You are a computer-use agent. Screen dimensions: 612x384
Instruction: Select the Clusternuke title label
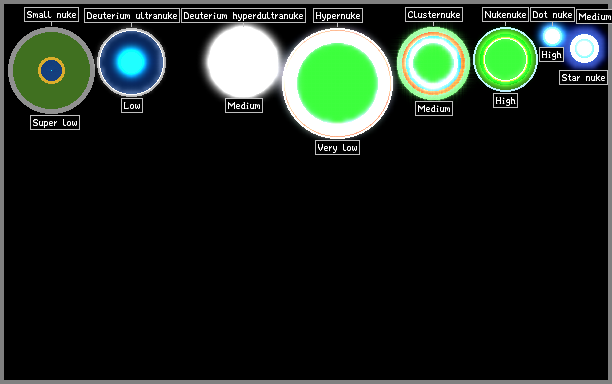click(x=434, y=15)
